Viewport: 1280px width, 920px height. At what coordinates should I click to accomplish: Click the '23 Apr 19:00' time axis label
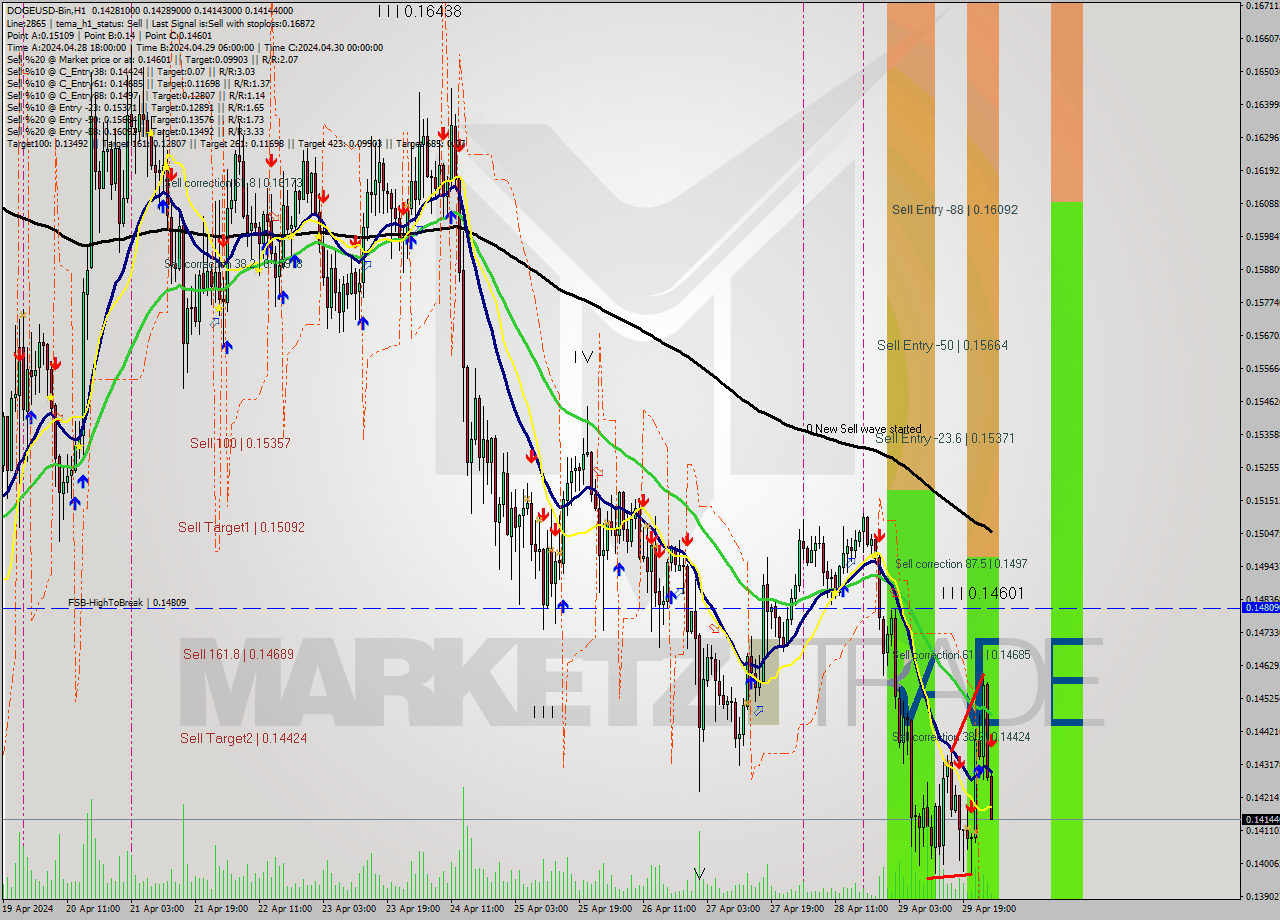pos(412,910)
